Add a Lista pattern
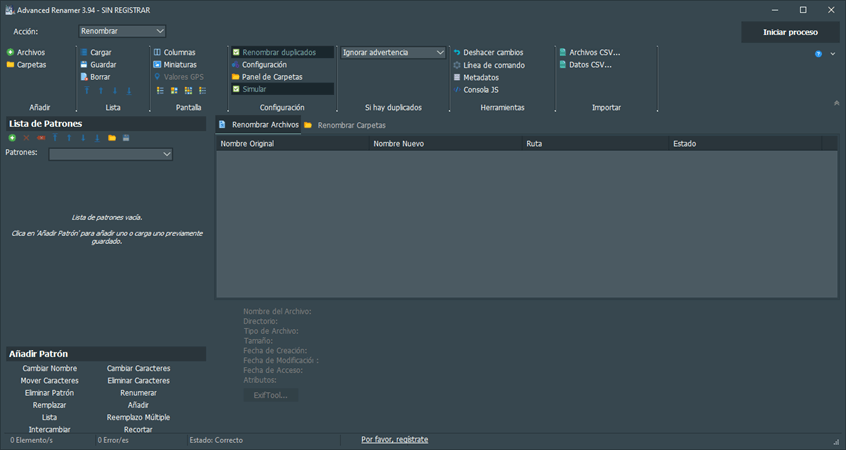This screenshot has width=846, height=450. pyautogui.click(x=50, y=418)
